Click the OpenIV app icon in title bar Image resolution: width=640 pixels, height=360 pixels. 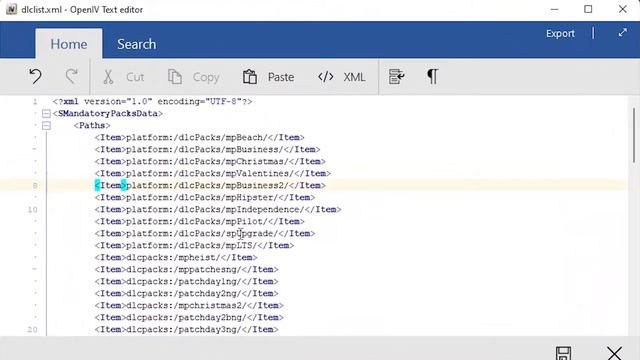point(11,9)
